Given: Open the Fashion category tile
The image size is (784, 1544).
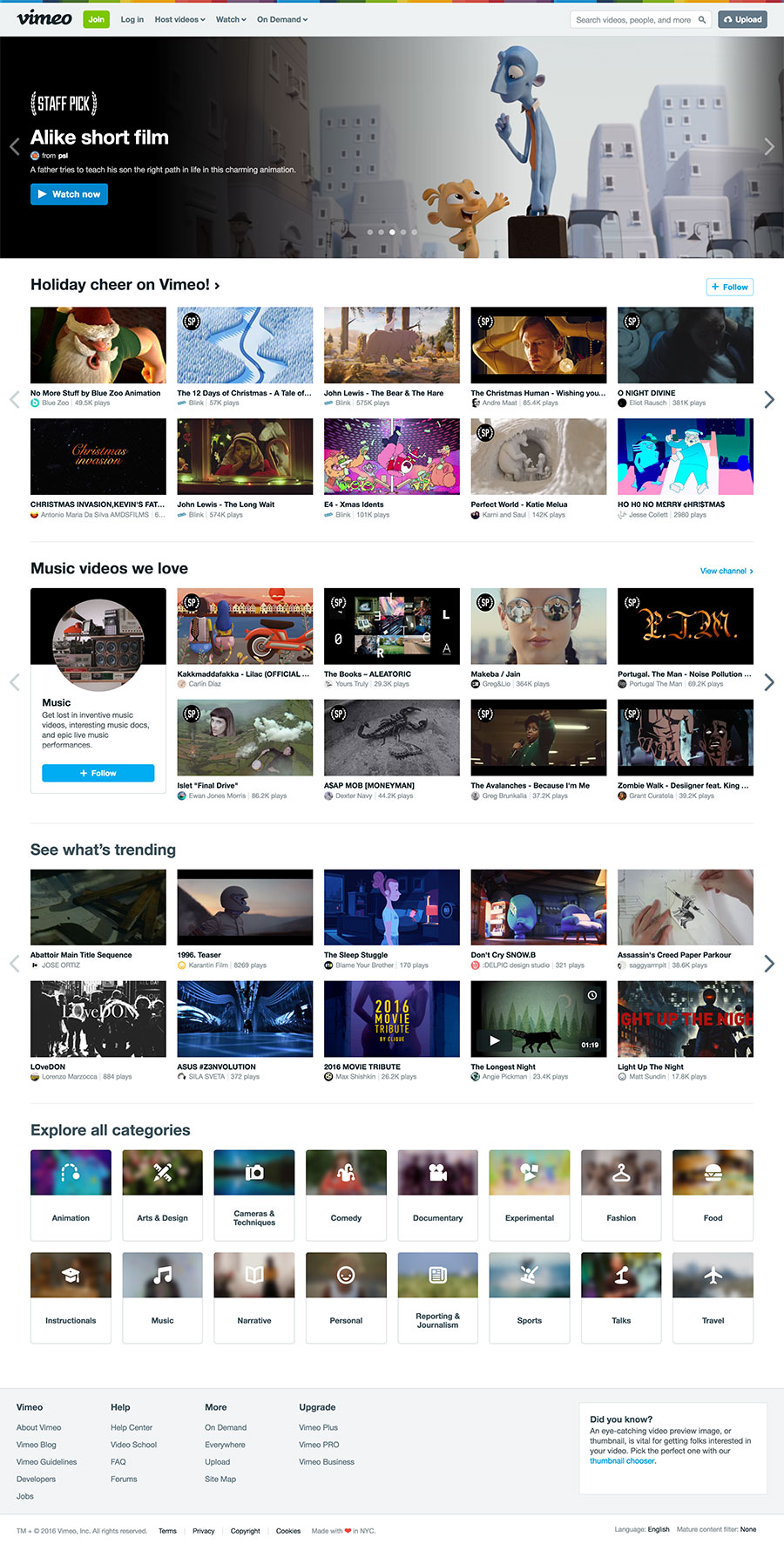Looking at the screenshot, I should (621, 1195).
